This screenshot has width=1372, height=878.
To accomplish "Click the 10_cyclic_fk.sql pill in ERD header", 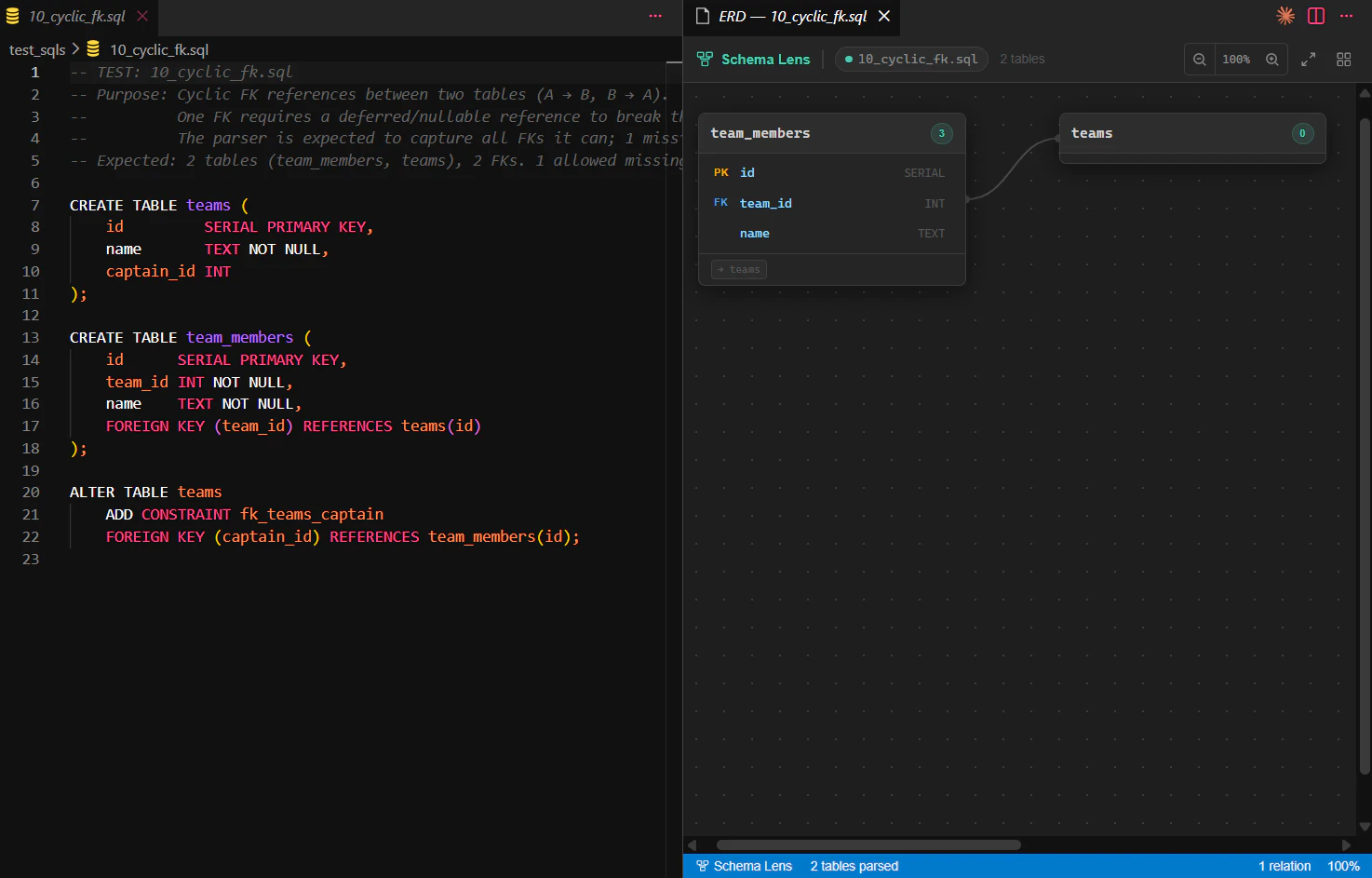I will (910, 58).
